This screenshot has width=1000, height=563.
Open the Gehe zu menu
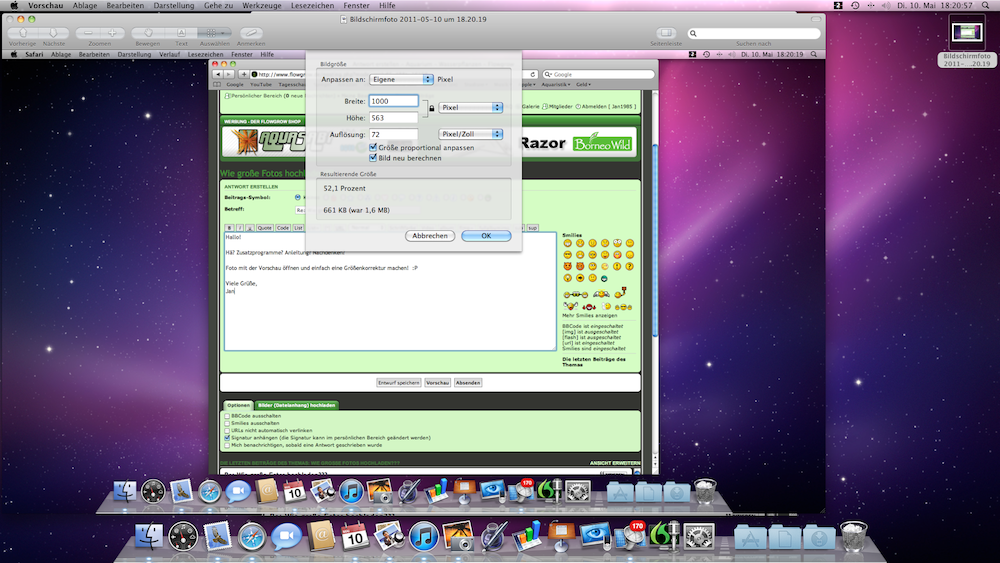pos(218,5)
